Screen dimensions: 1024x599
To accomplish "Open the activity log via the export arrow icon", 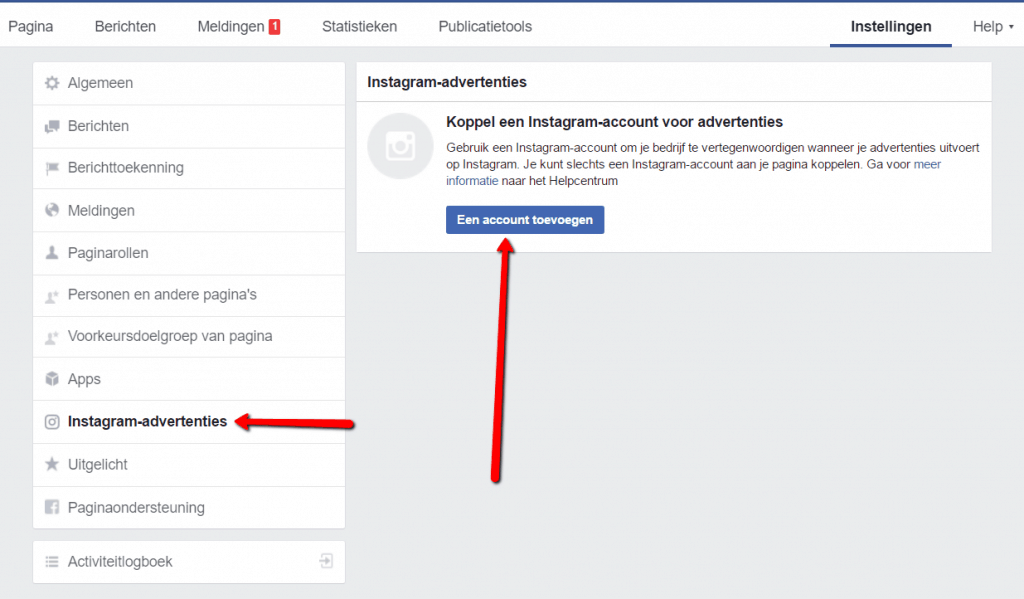I will pyautogui.click(x=325, y=561).
